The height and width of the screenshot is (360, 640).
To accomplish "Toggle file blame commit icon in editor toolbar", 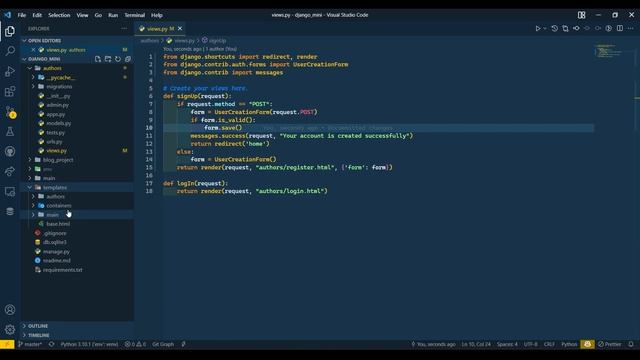I will pos(576,29).
